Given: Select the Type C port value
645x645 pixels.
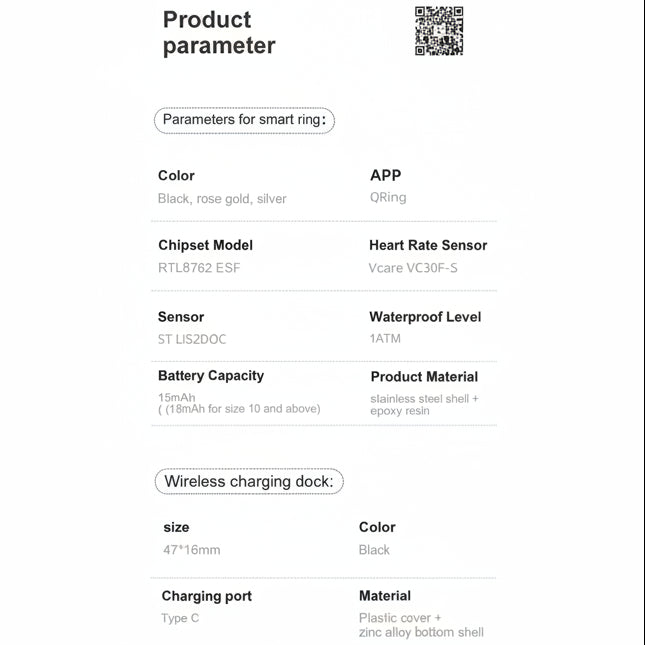Looking at the screenshot, I should click(x=180, y=618).
